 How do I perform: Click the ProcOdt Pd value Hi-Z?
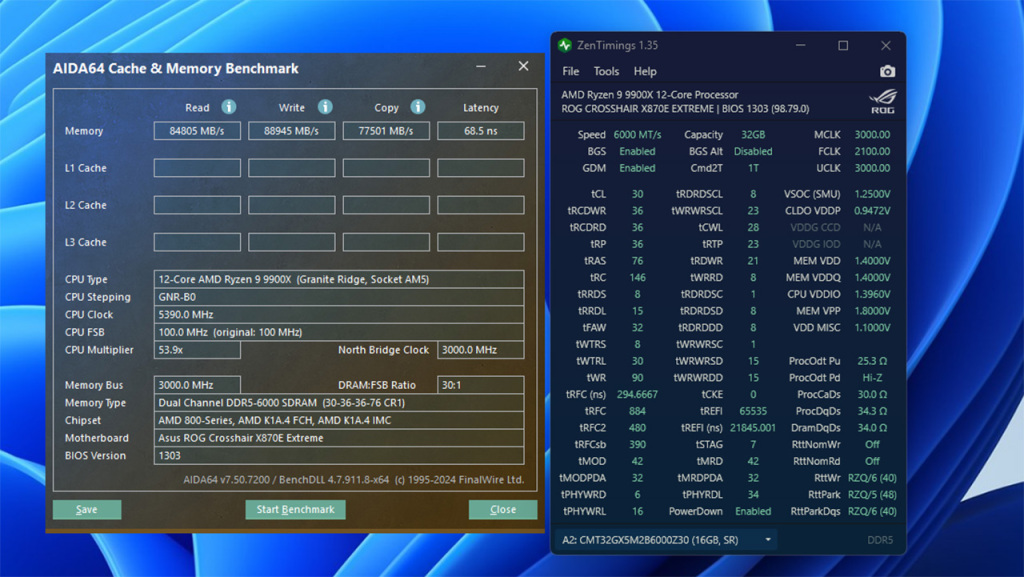(x=872, y=377)
